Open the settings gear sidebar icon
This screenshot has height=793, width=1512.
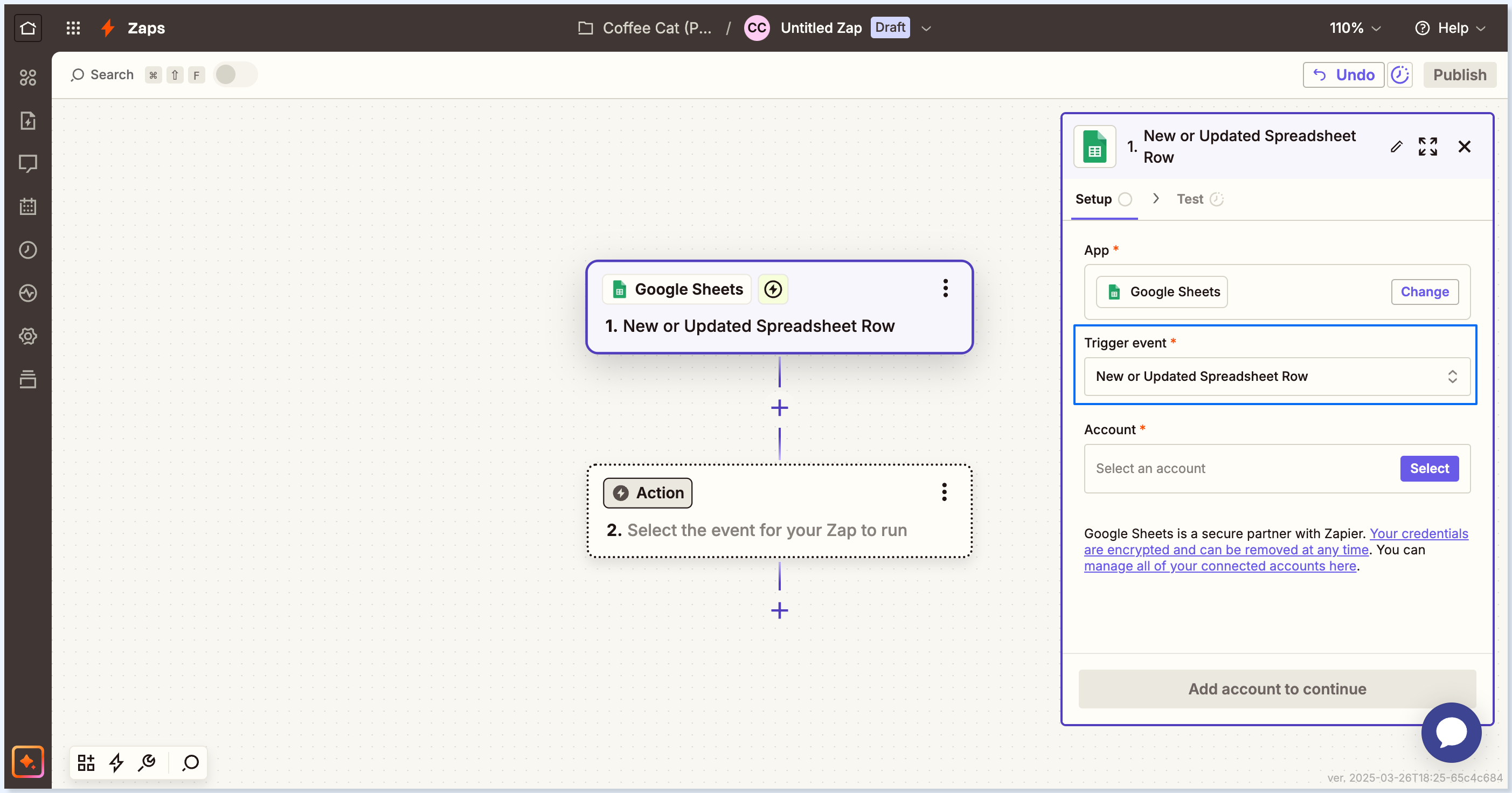coord(27,336)
